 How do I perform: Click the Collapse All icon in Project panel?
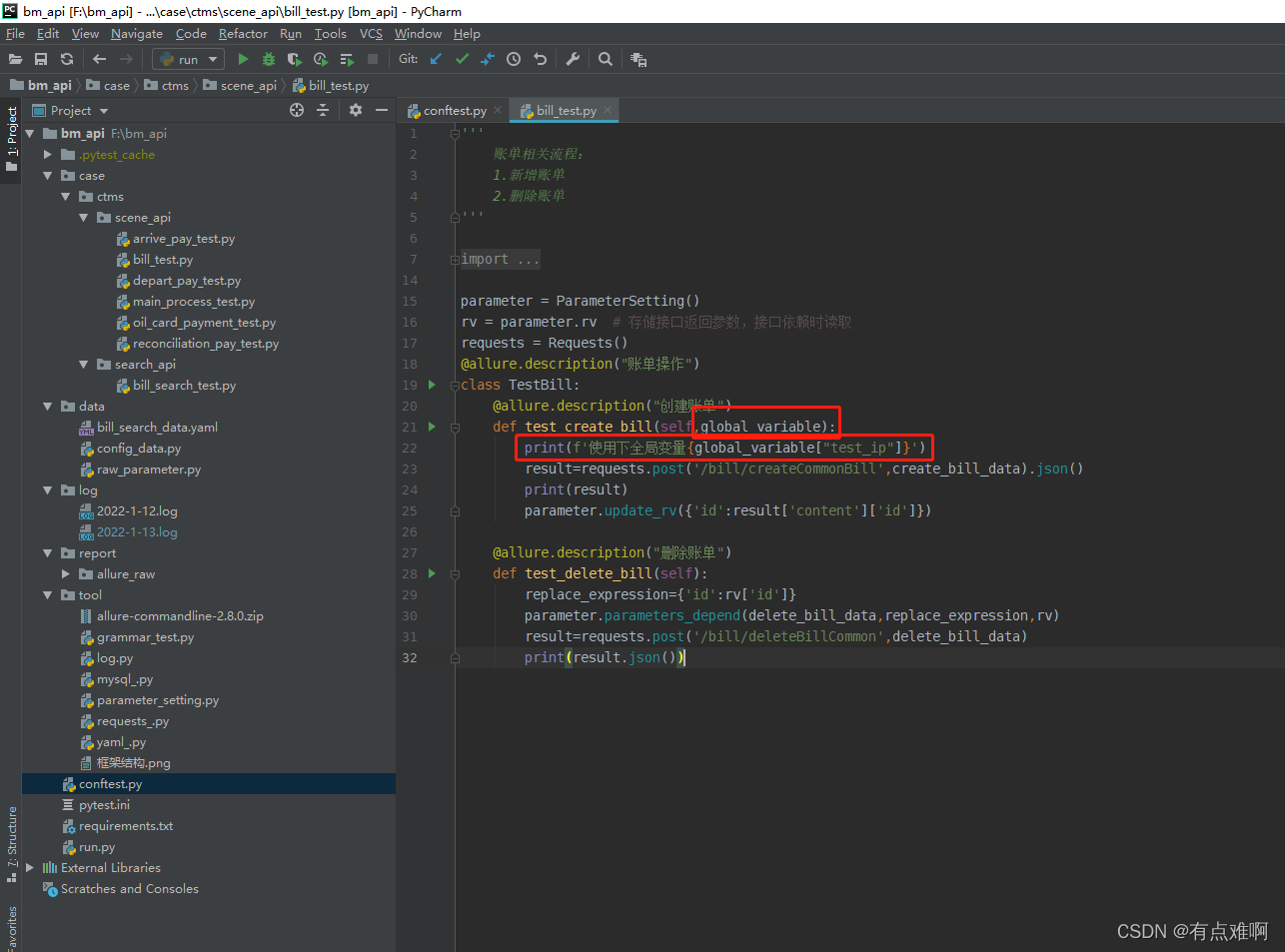coord(323,110)
